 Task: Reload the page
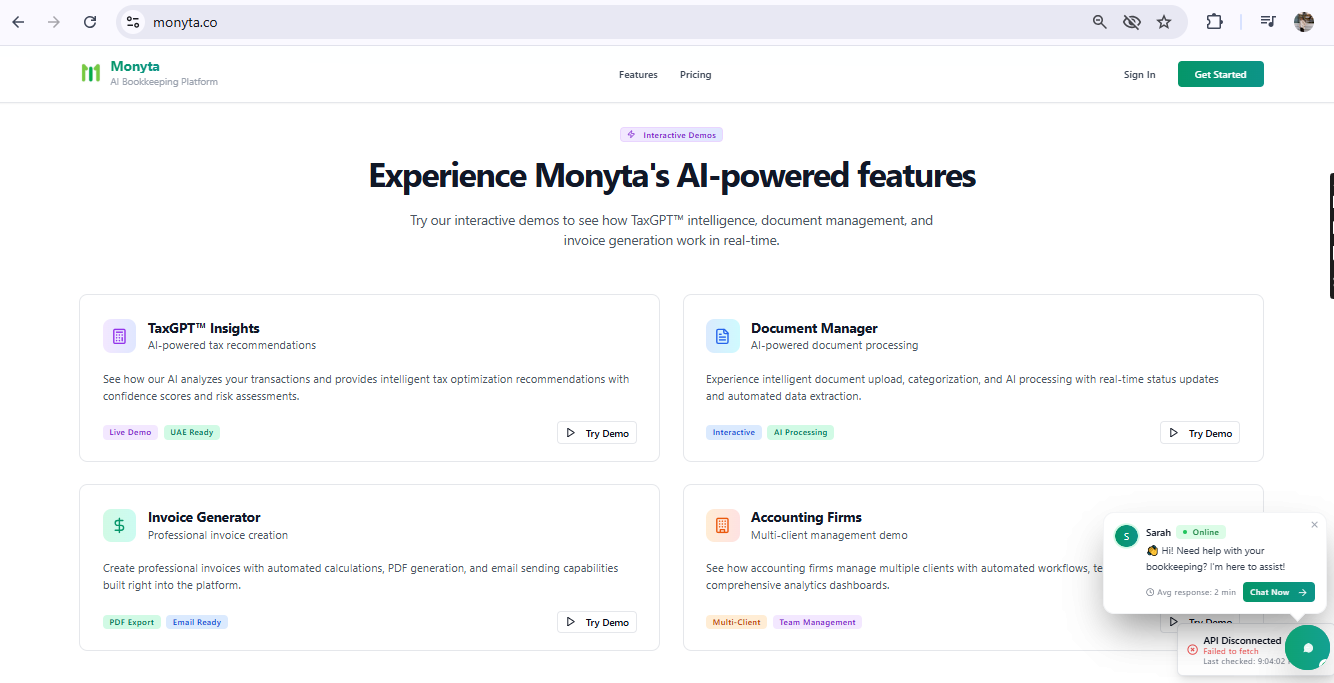tap(90, 22)
